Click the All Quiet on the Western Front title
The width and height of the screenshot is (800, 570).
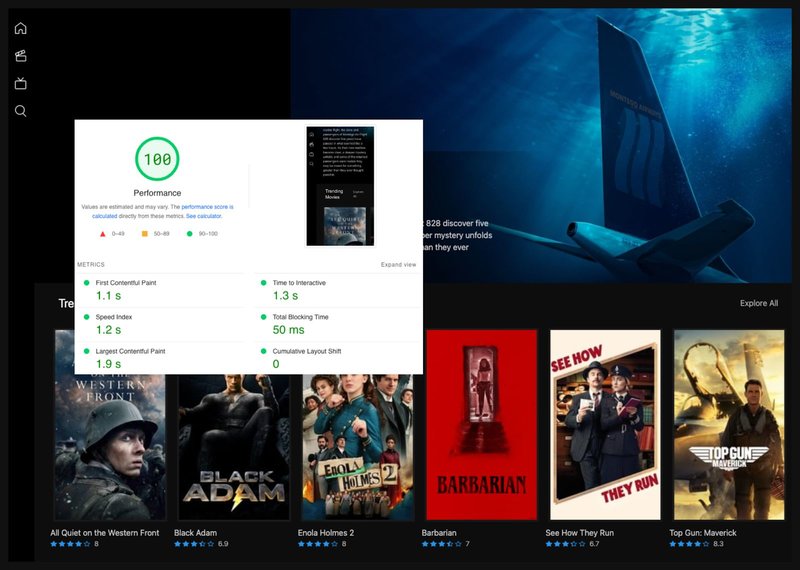coord(105,533)
